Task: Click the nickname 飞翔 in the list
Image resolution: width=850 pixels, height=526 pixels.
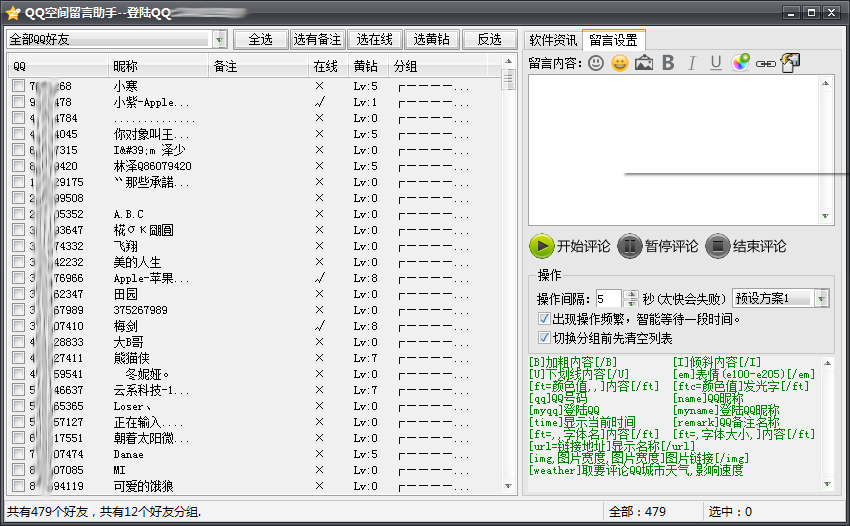Action: coord(126,246)
